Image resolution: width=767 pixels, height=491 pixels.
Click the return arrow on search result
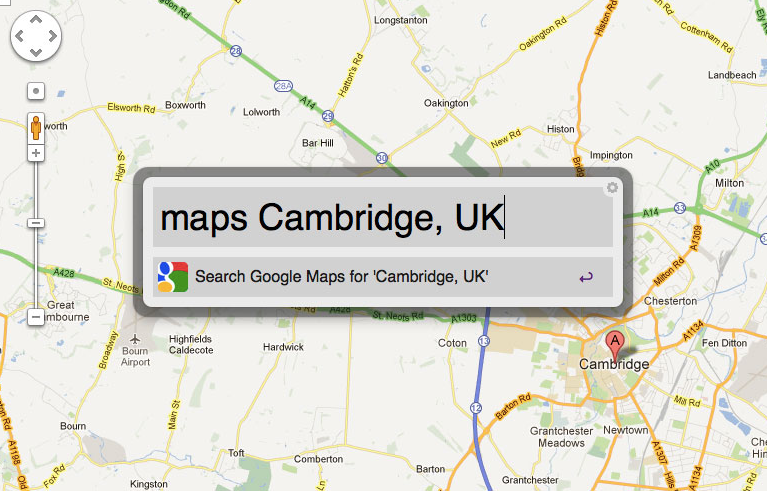click(586, 277)
